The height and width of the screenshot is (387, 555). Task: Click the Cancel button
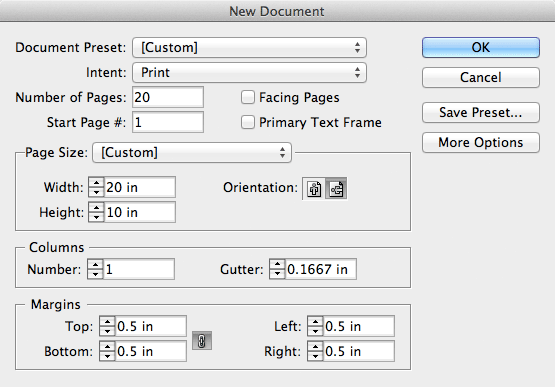pyautogui.click(x=481, y=77)
